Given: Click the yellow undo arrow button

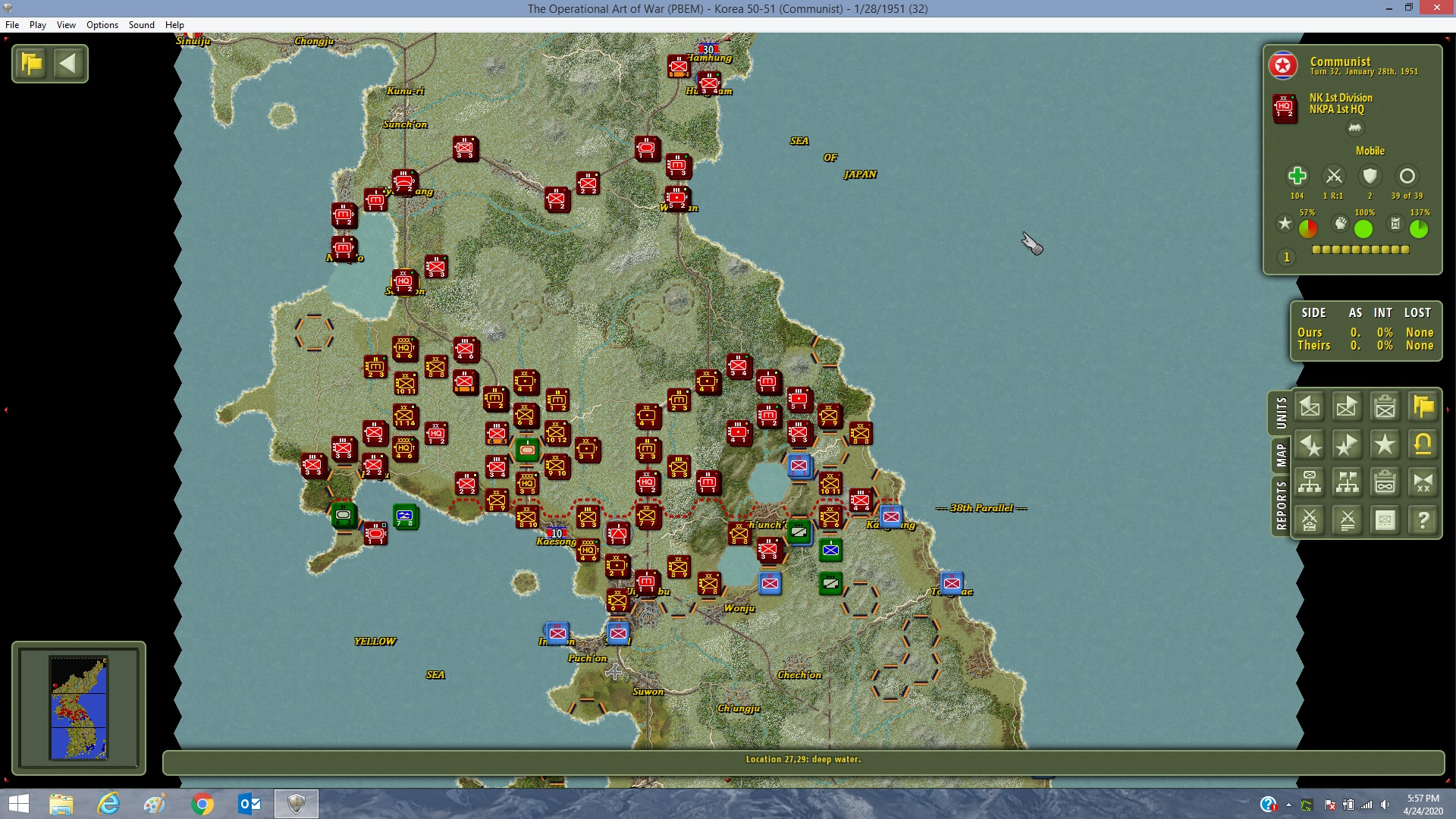Looking at the screenshot, I should 1423,445.
